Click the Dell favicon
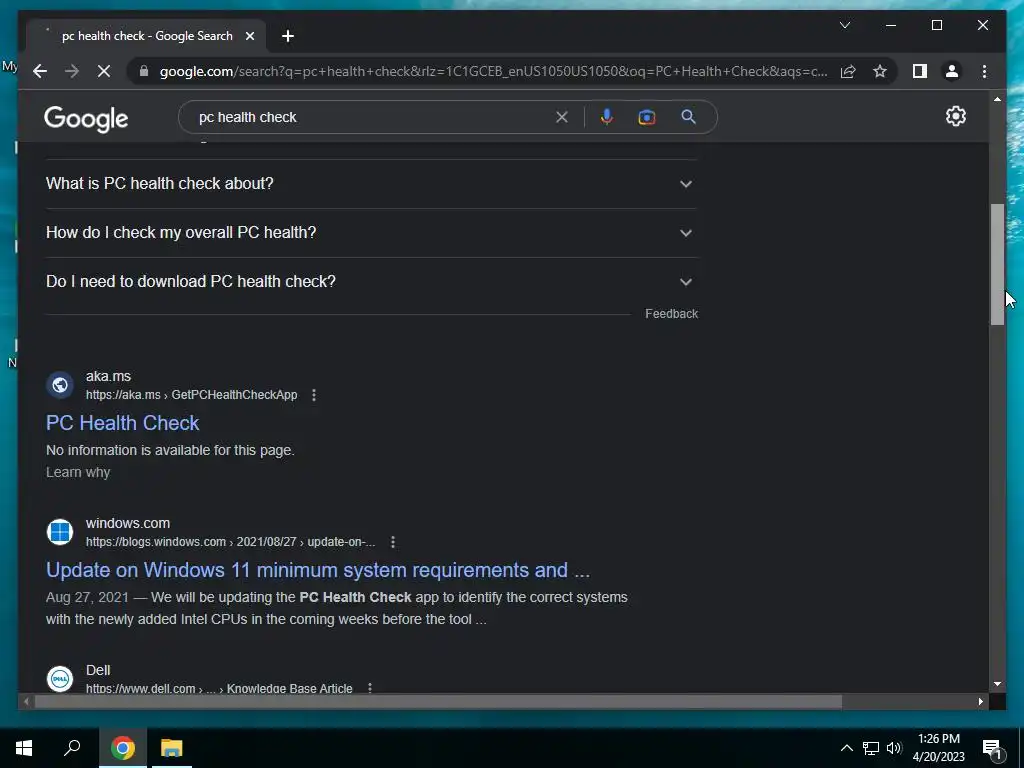The height and width of the screenshot is (768, 1024). point(60,679)
